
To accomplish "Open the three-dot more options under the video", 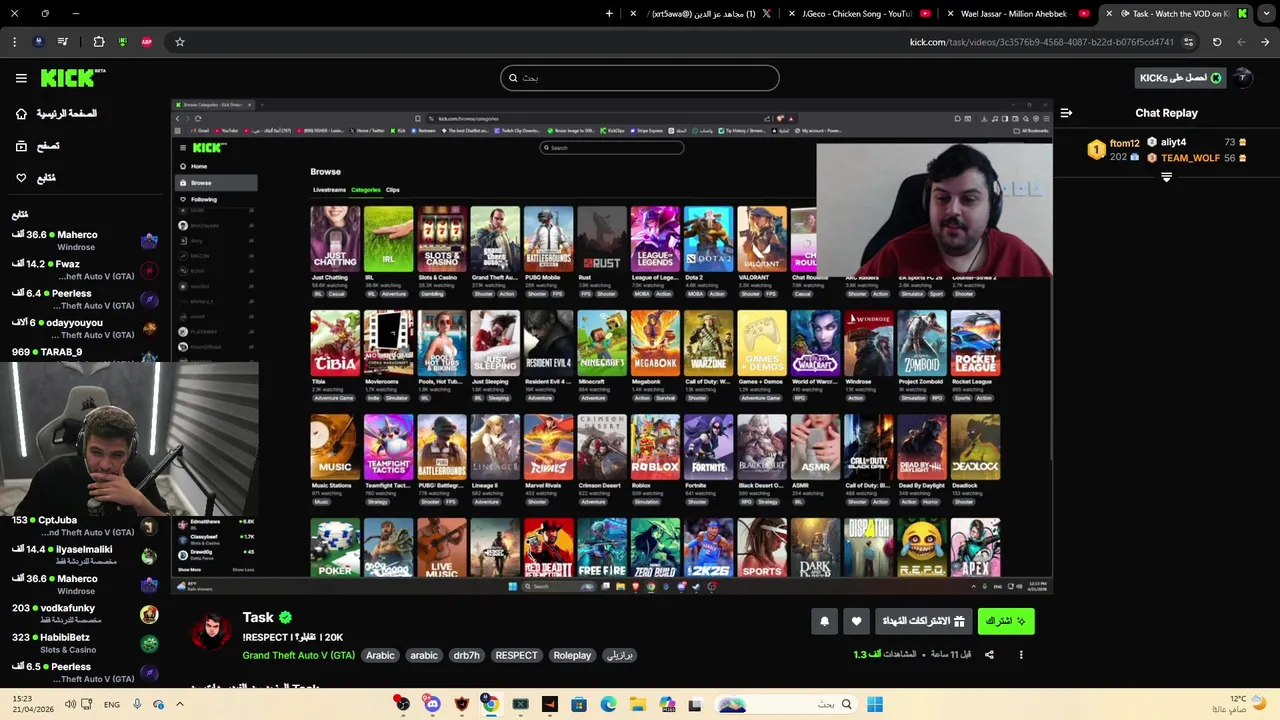I will tap(1021, 655).
